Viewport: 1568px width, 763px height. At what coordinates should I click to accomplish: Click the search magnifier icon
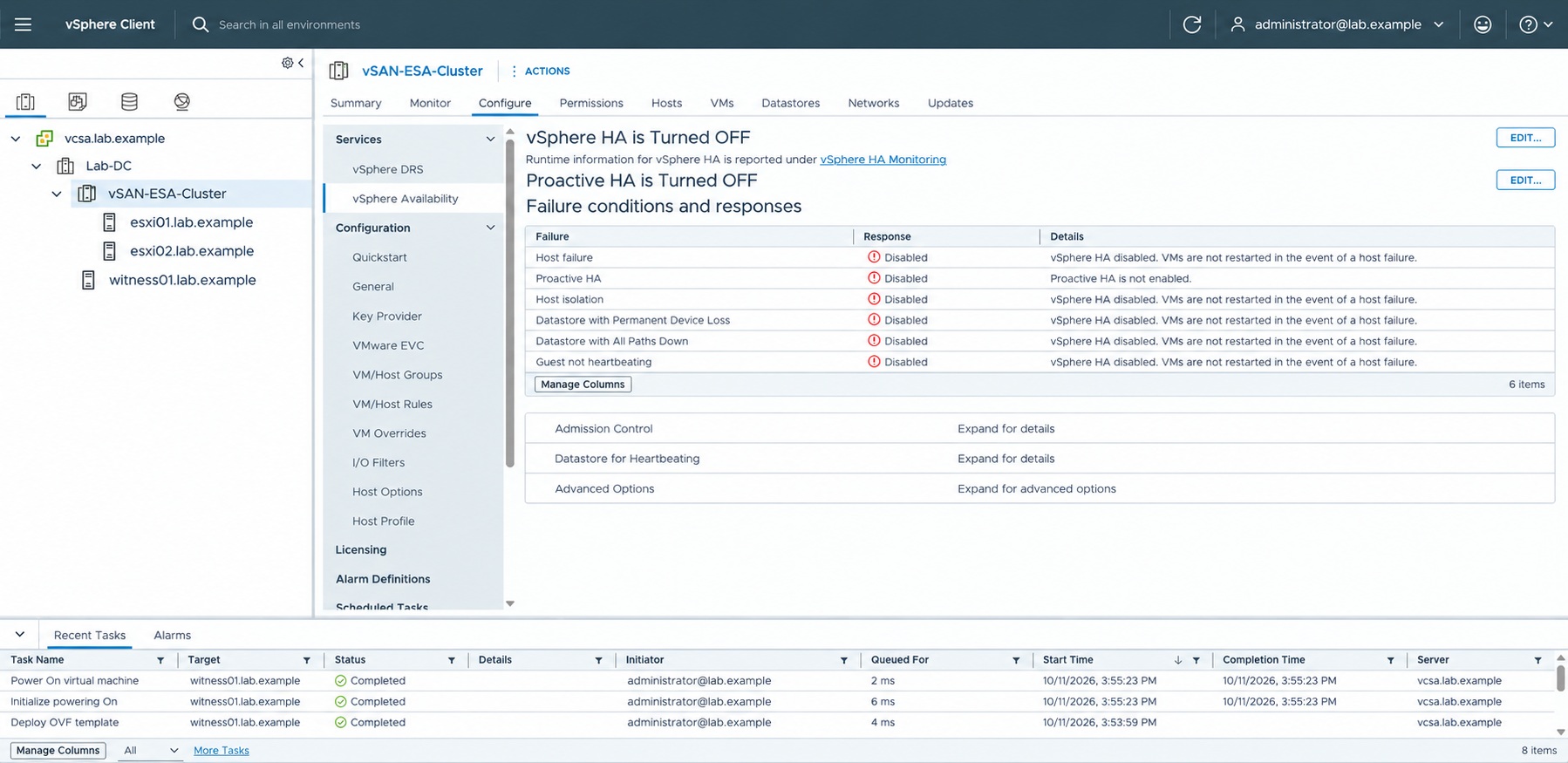point(201,24)
